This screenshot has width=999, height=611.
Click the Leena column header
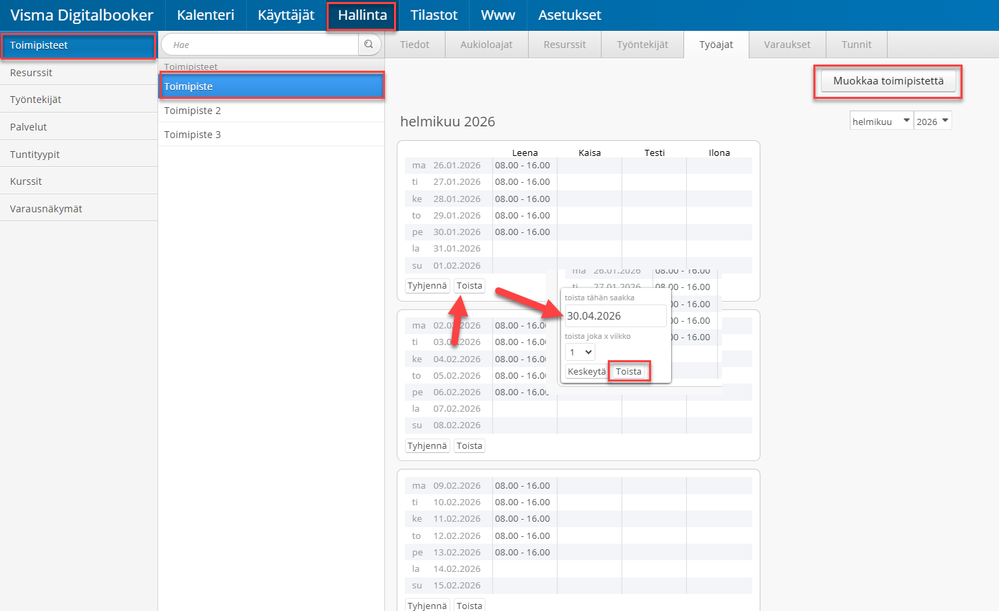pos(525,153)
